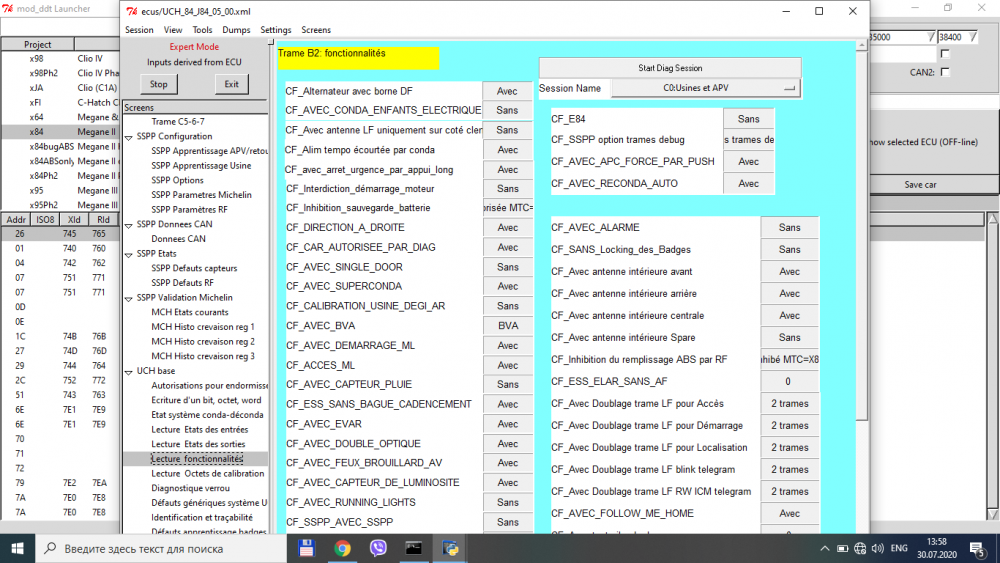
Task: Open the notification center
Action: [978, 548]
